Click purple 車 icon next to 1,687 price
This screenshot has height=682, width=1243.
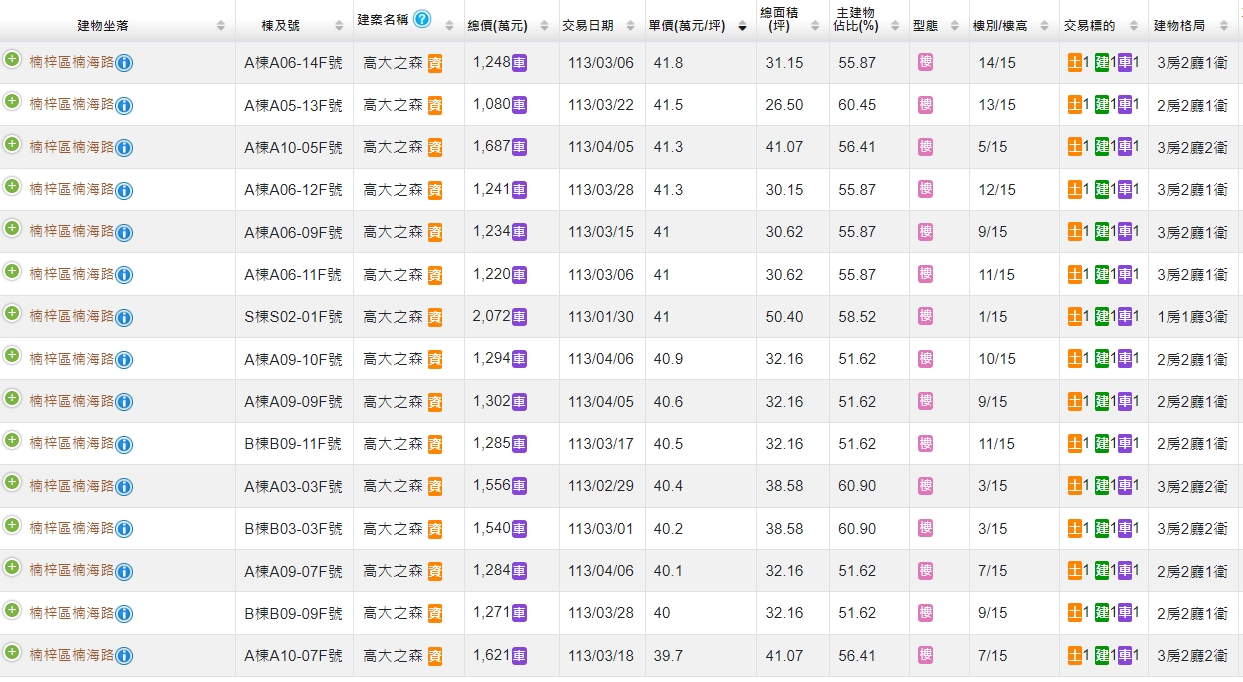coord(520,147)
